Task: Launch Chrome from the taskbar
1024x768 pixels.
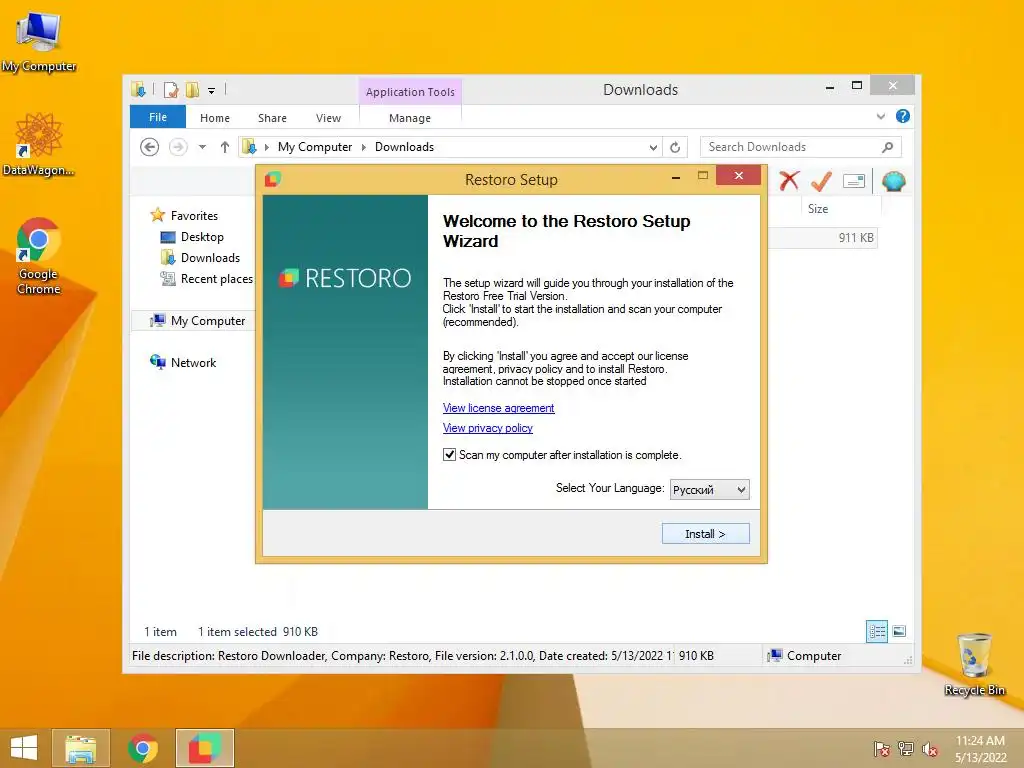Action: [x=143, y=748]
